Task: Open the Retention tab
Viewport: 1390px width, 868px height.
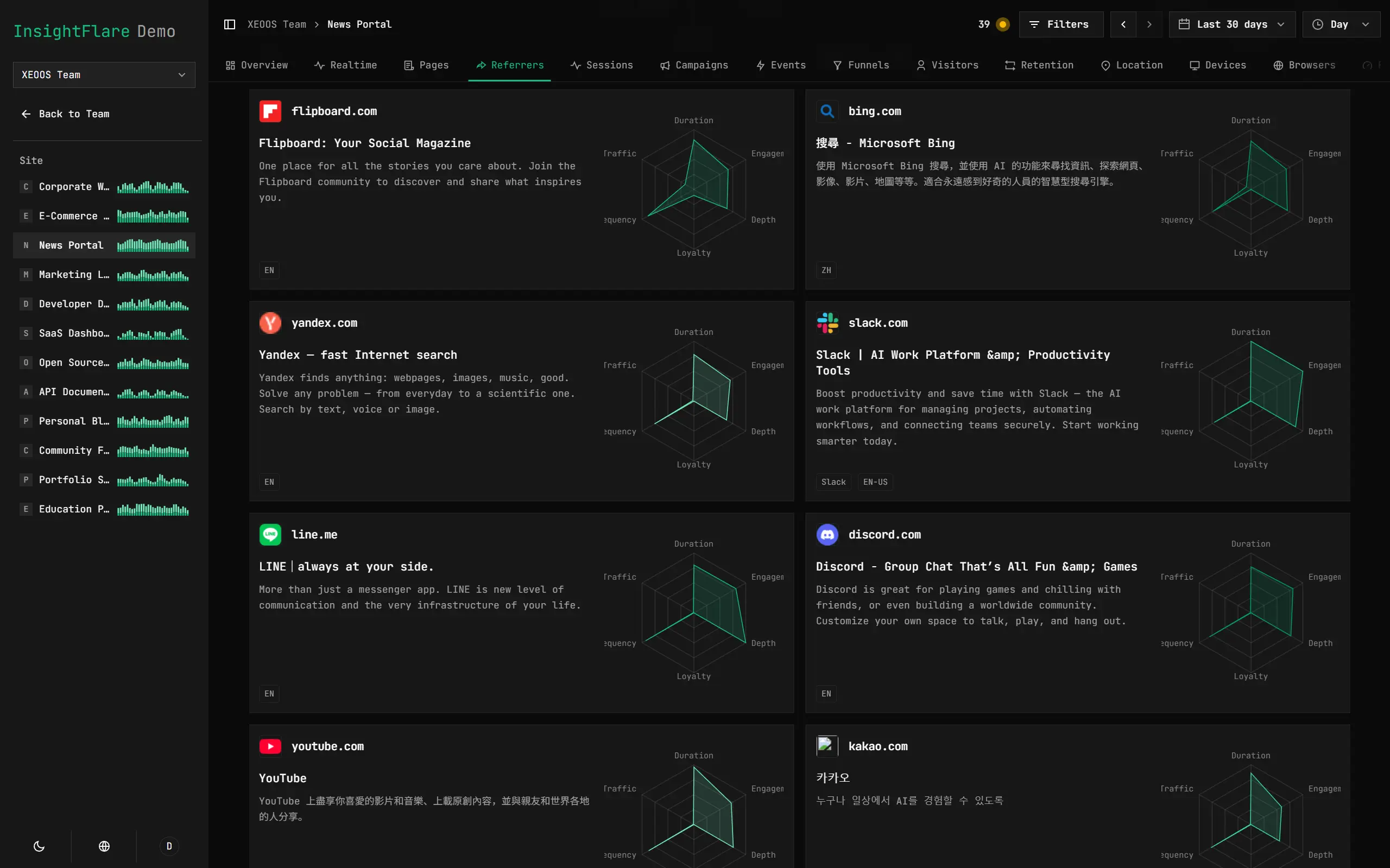Action: coord(1039,65)
